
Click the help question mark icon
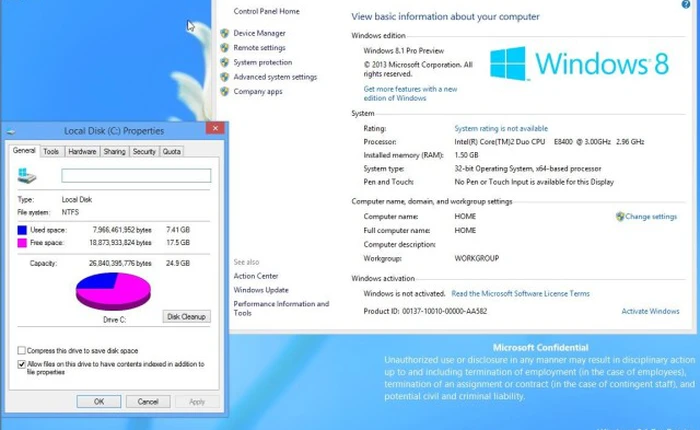(x=686, y=4)
